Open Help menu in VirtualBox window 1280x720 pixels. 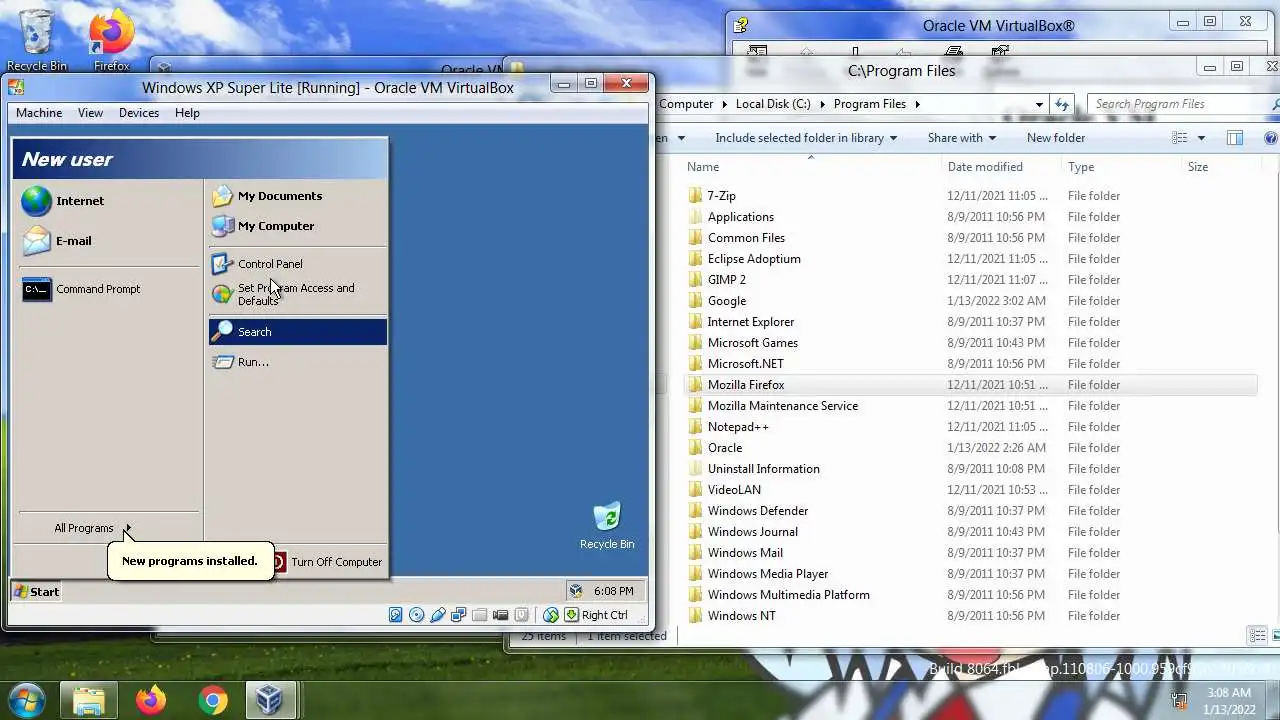187,113
